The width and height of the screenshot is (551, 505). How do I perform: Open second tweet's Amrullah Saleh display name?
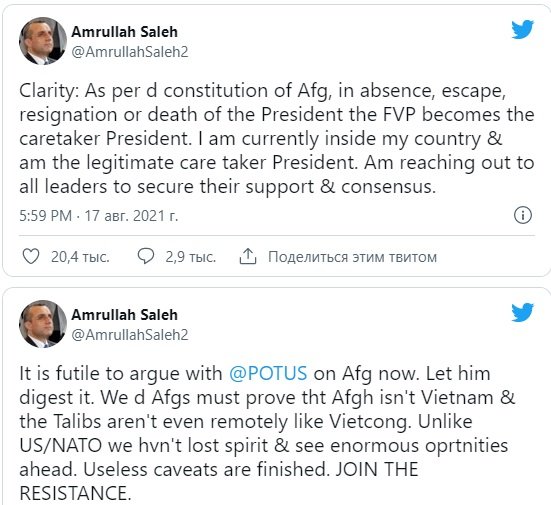click(x=124, y=315)
